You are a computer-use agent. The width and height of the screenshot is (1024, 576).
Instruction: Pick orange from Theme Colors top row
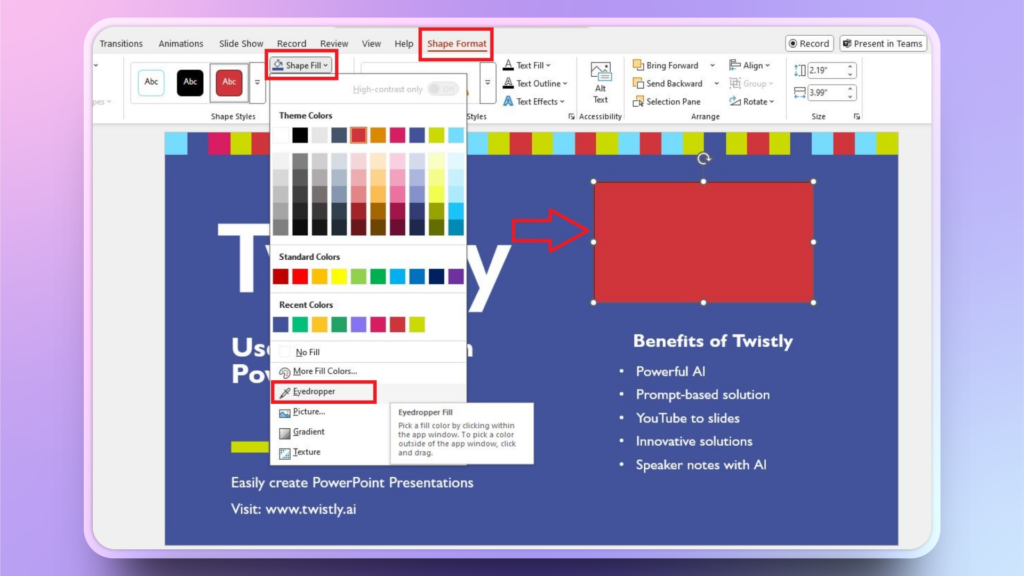(x=377, y=135)
